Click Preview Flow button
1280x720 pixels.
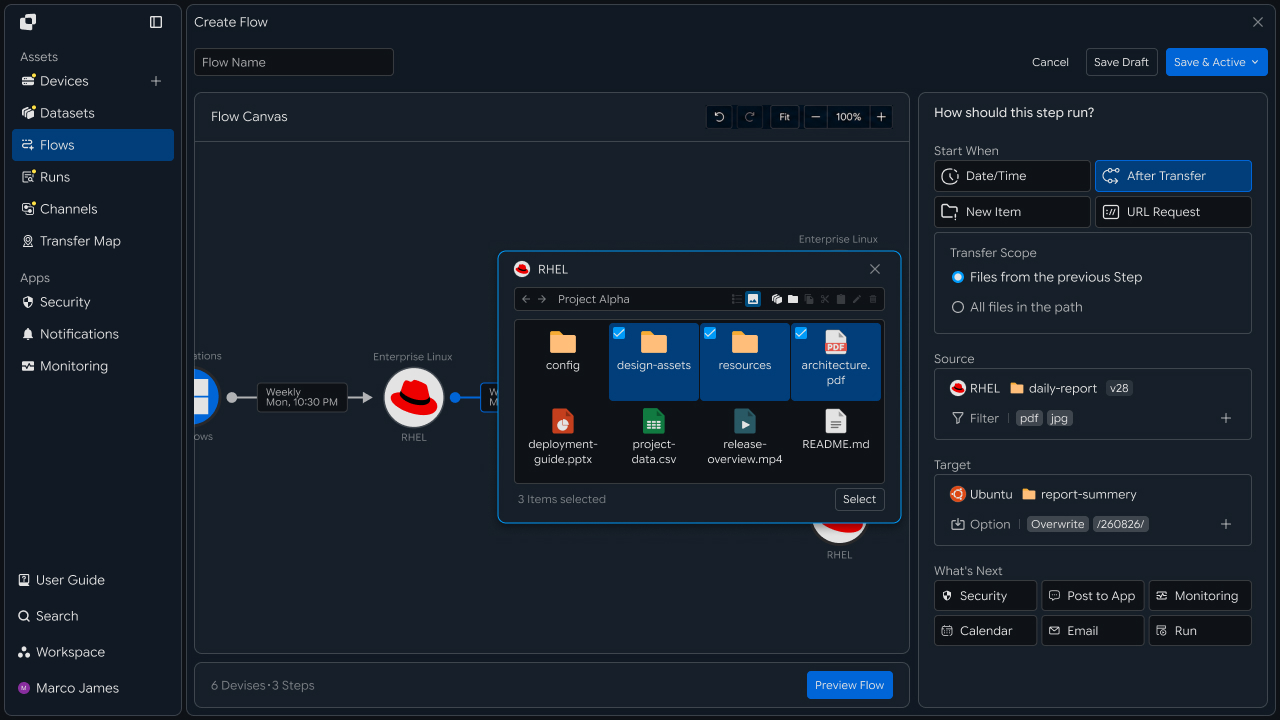coord(849,685)
